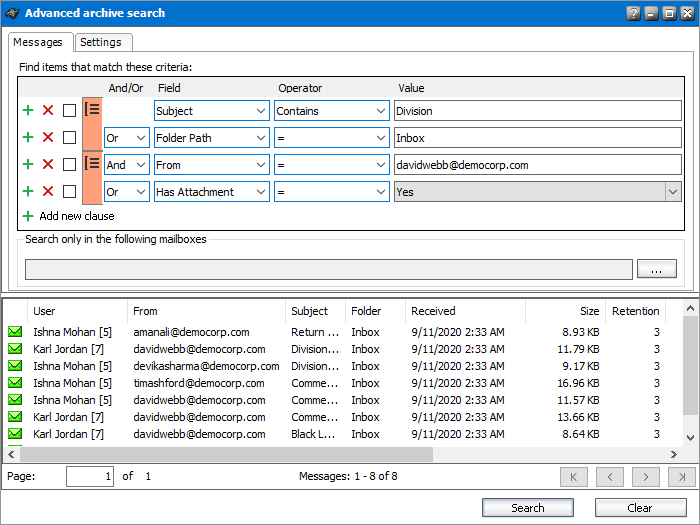The width and height of the screenshot is (700, 525).
Task: Go to the last results page
Action: (681, 477)
